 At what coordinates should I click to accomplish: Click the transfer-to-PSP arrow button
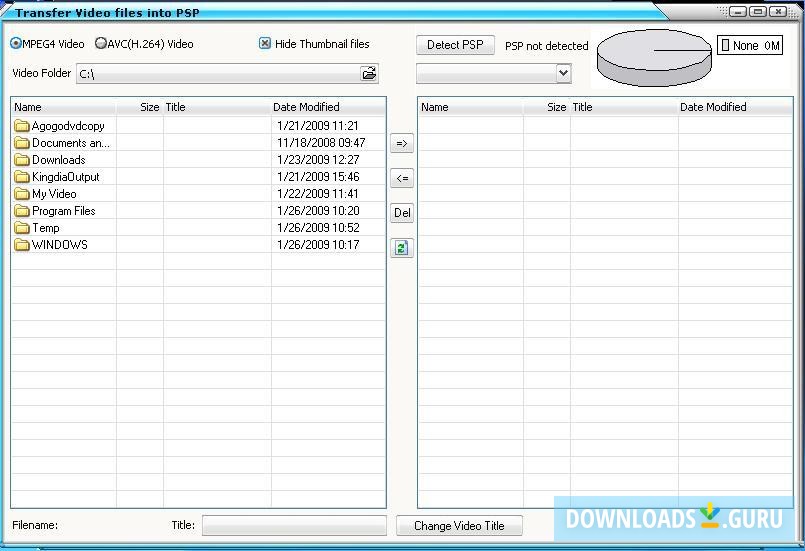[402, 143]
